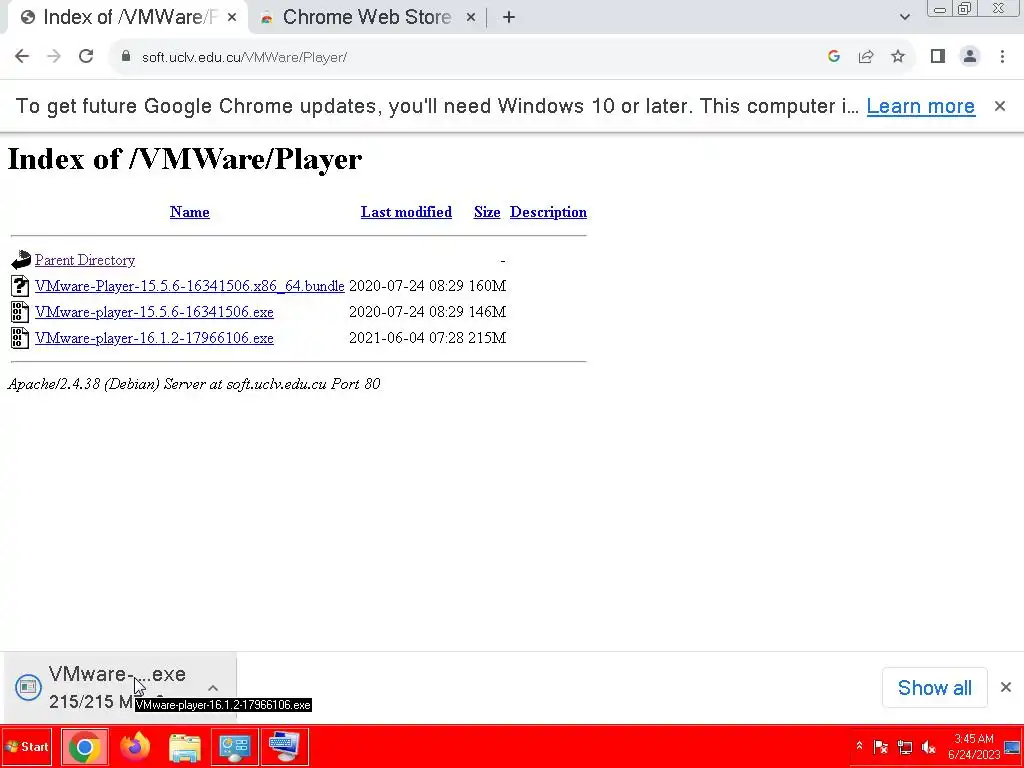The width and height of the screenshot is (1024, 768).
Task: Sort listing by Last modified column
Action: click(x=406, y=212)
